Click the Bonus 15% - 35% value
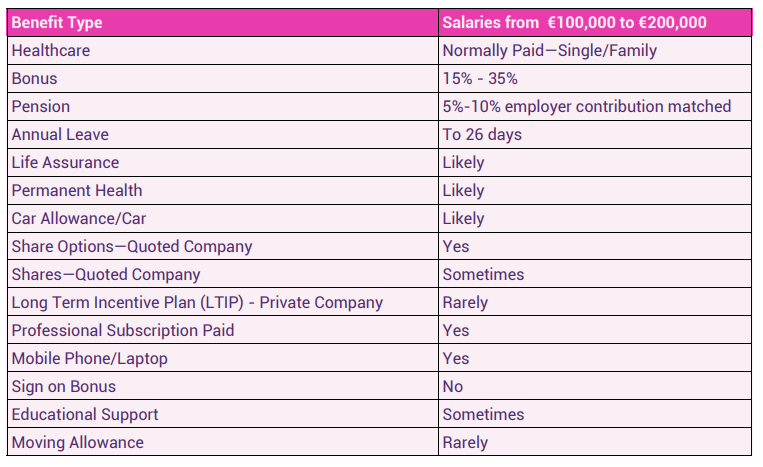 (480, 79)
